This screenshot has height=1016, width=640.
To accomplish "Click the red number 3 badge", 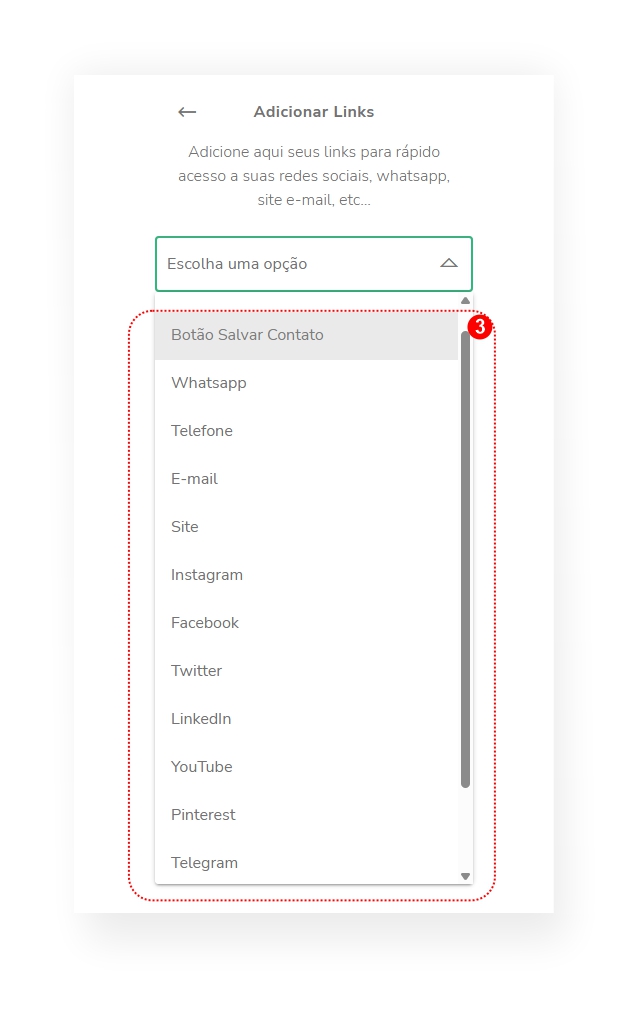I will (x=480, y=327).
